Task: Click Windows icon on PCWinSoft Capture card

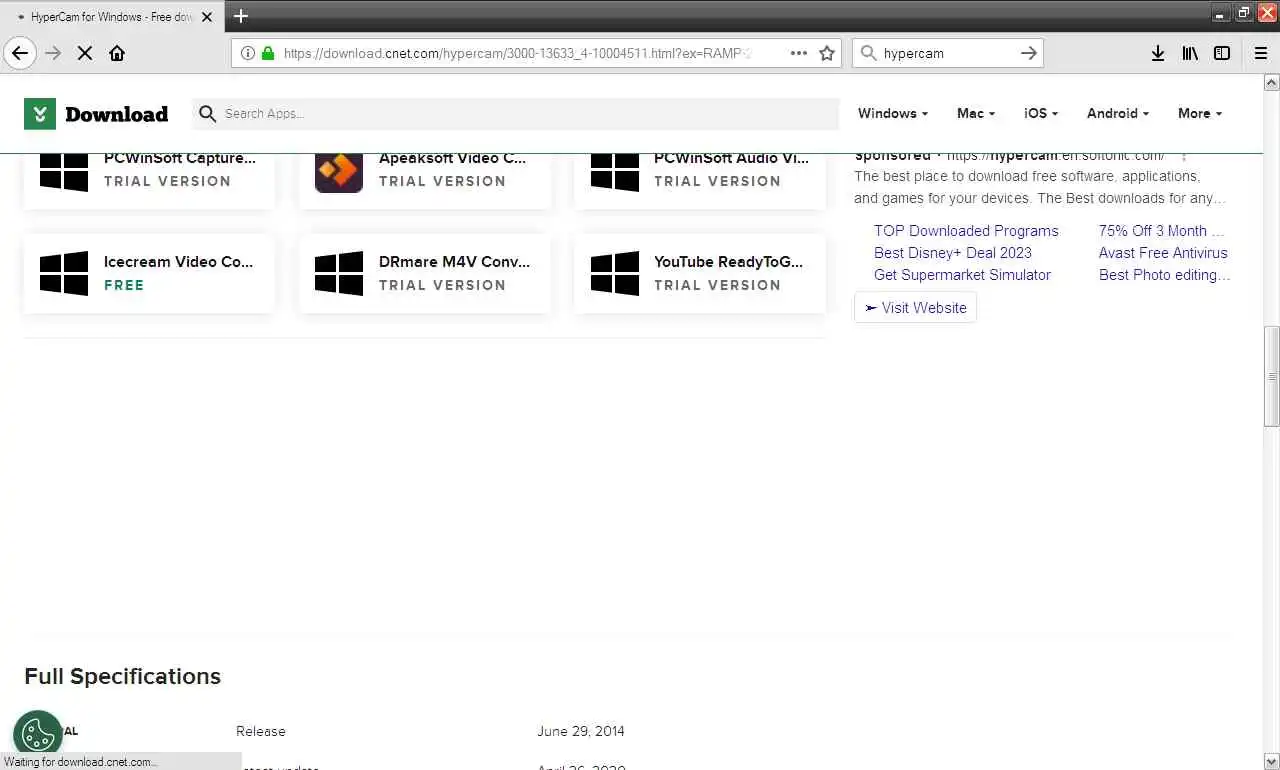Action: coord(64,172)
